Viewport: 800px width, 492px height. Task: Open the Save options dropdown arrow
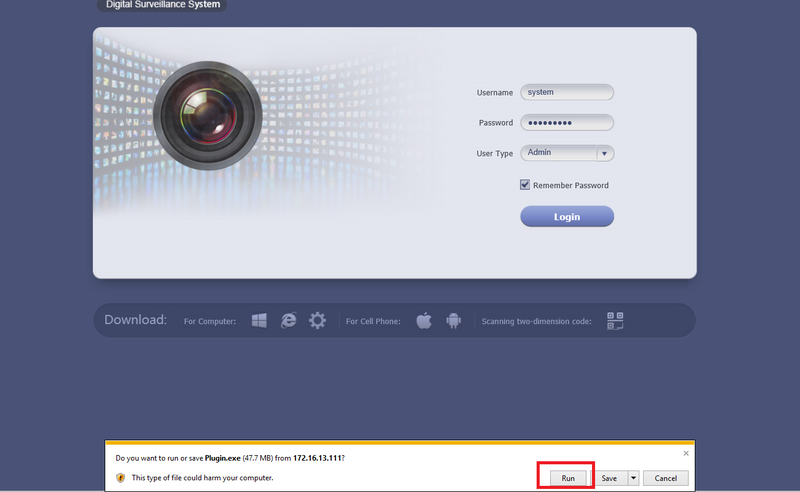(x=633, y=478)
